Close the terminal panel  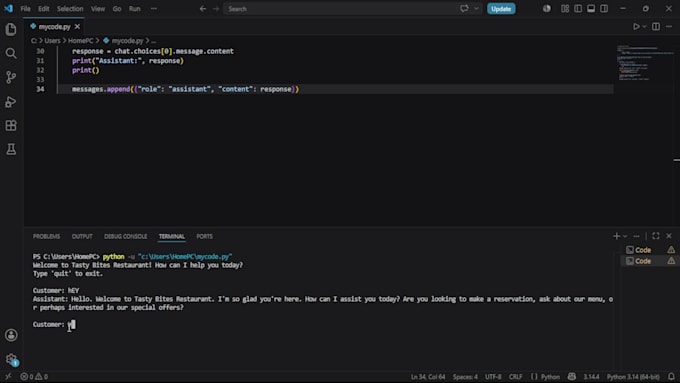669,236
